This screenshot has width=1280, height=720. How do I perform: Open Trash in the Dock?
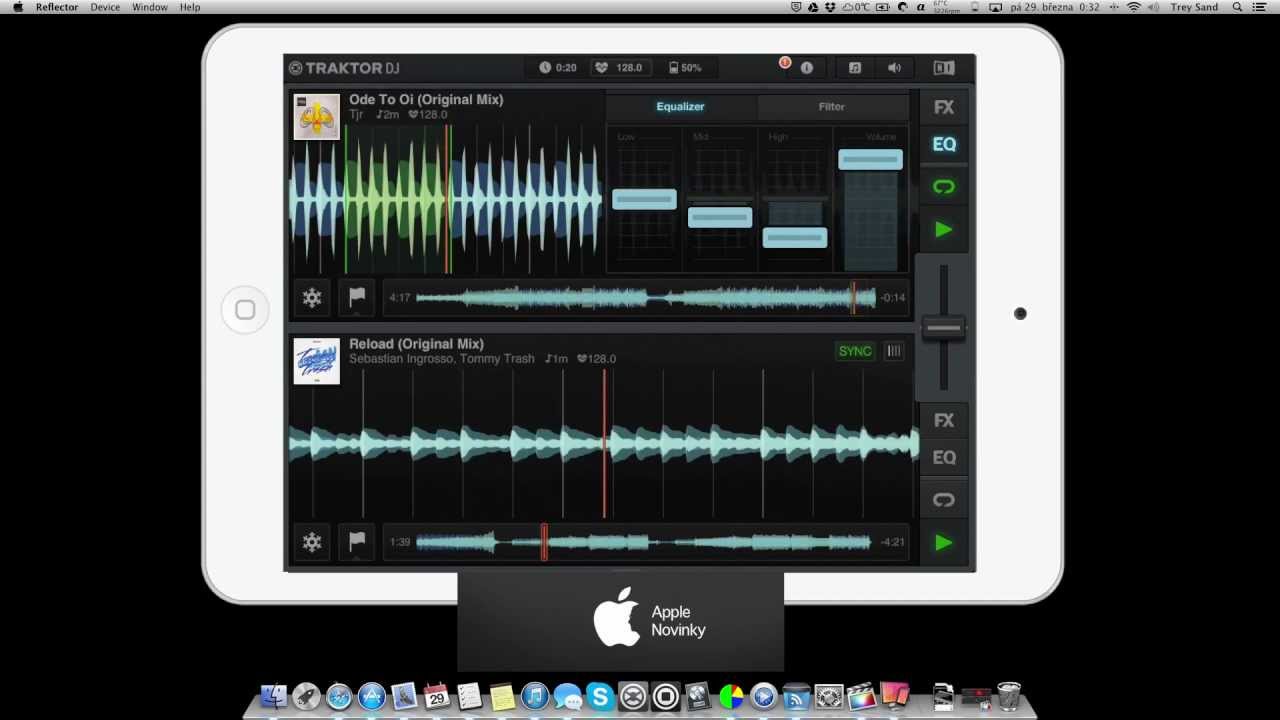(x=1009, y=696)
